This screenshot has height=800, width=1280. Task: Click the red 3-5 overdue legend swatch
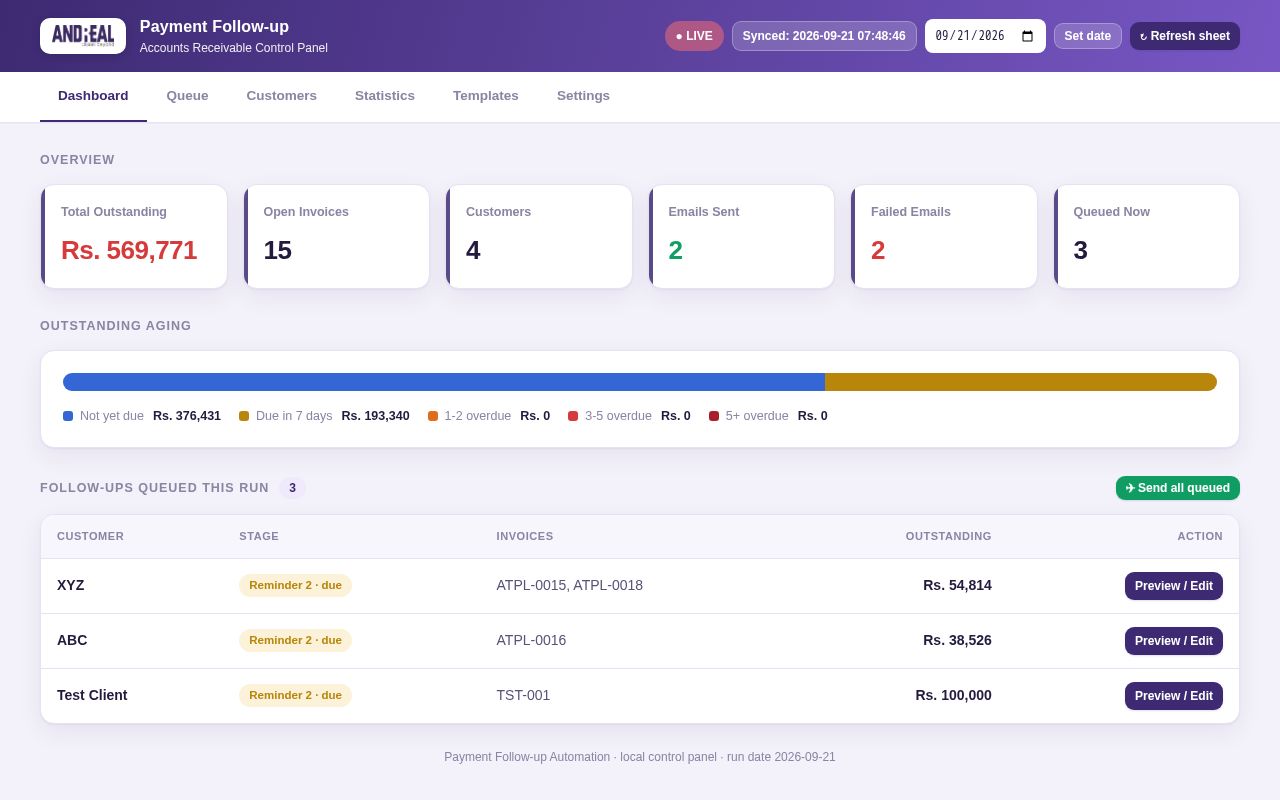(x=573, y=416)
